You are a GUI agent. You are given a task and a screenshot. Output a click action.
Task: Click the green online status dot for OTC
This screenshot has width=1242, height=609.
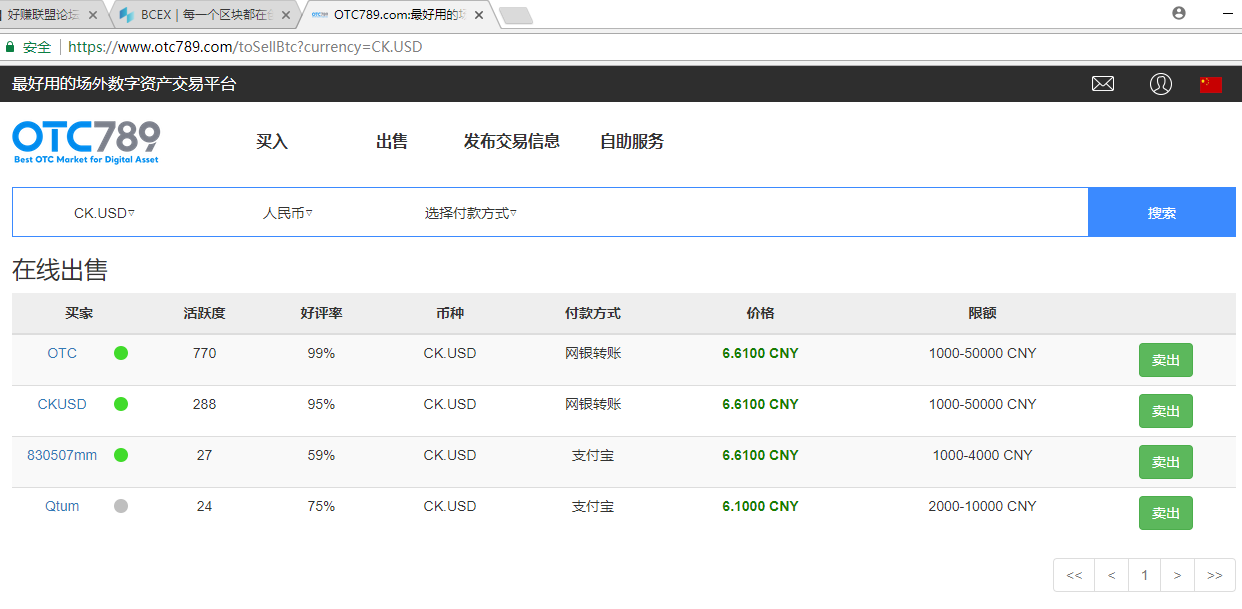pos(121,353)
